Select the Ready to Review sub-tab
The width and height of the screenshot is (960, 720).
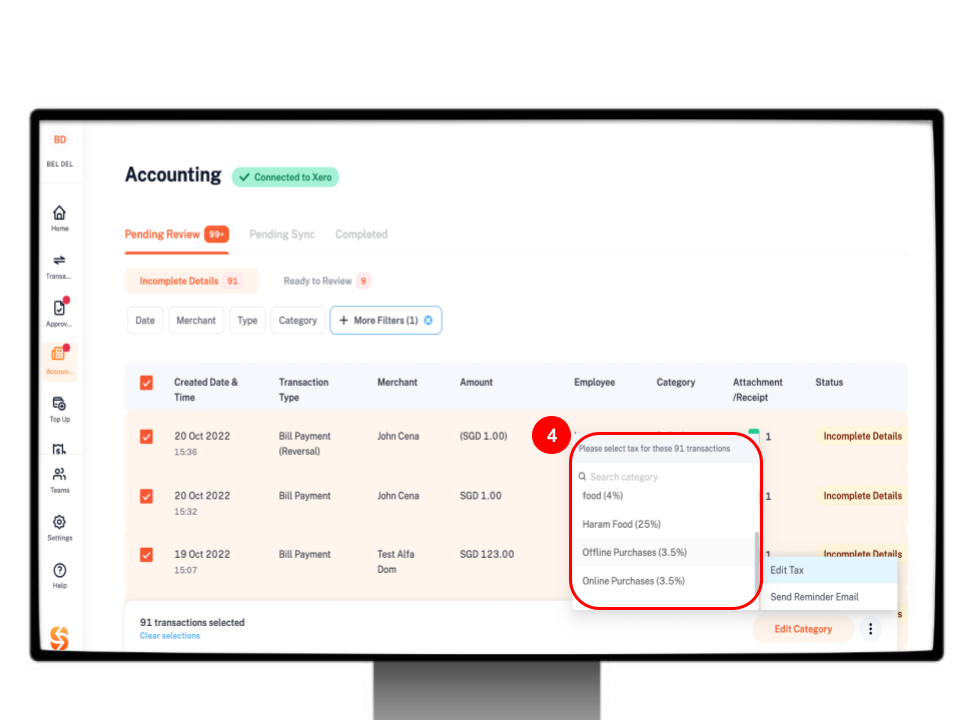point(326,281)
